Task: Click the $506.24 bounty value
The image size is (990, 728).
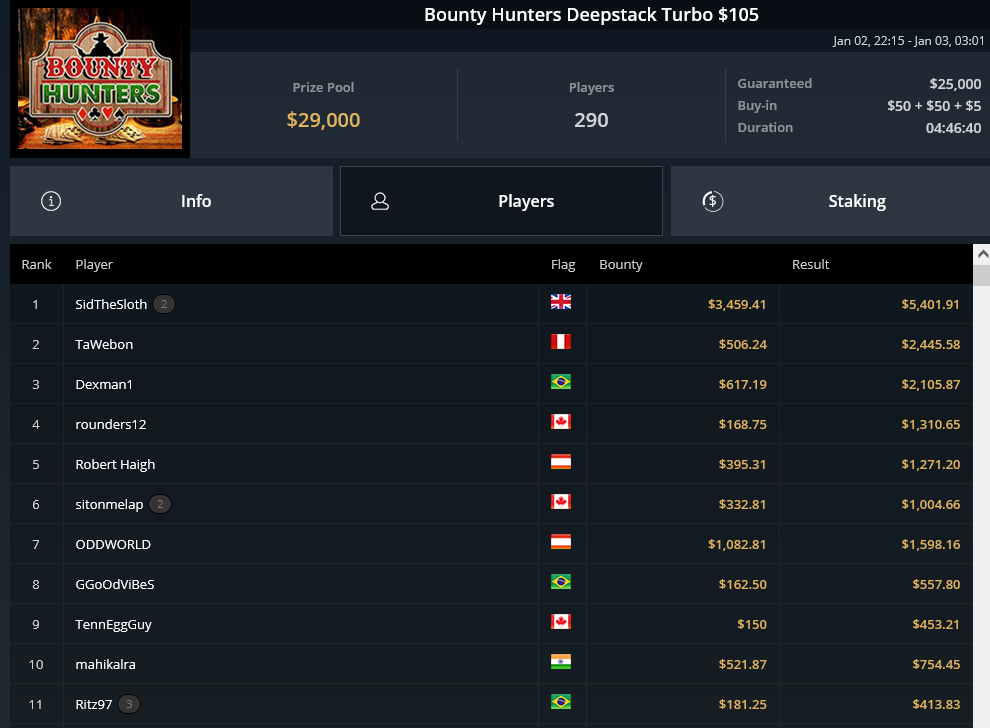Action: coord(742,344)
